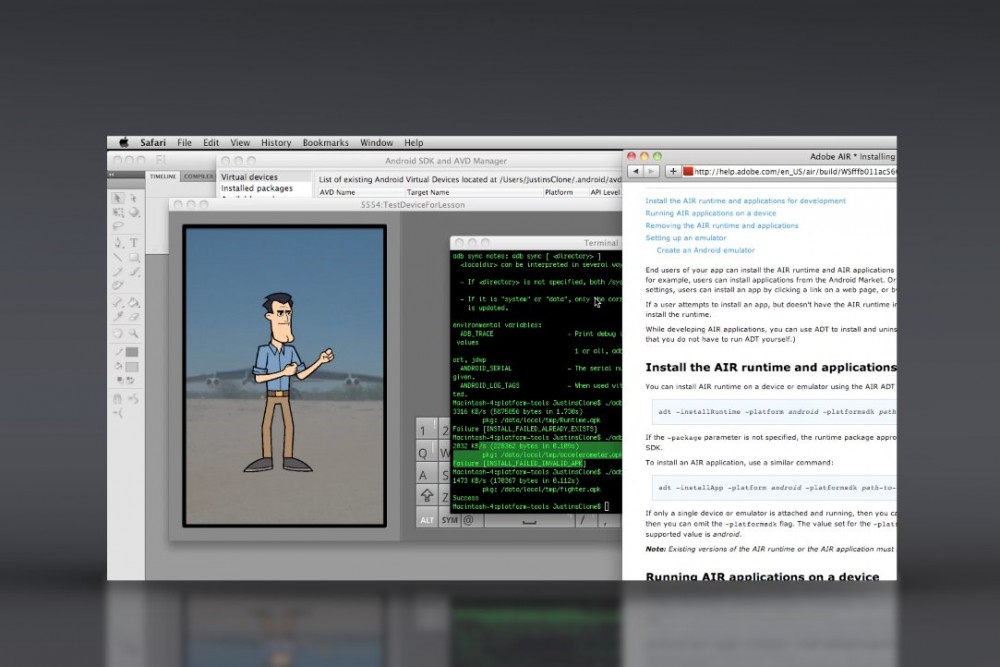Choose the Line tool

click(x=117, y=256)
